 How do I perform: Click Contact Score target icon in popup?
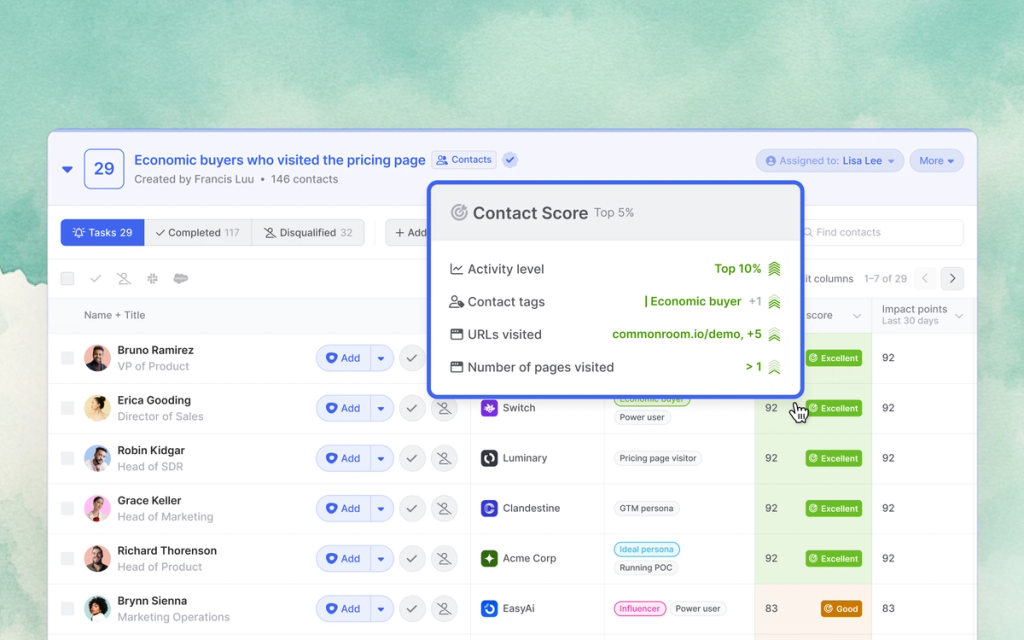coord(459,212)
